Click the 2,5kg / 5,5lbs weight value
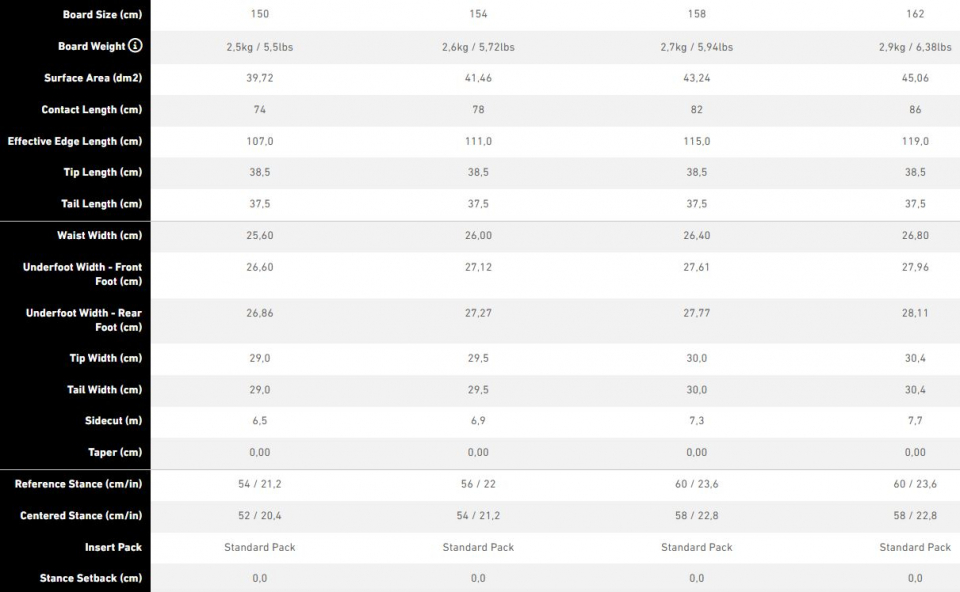Viewport: 960px width, 592px height. pos(260,47)
